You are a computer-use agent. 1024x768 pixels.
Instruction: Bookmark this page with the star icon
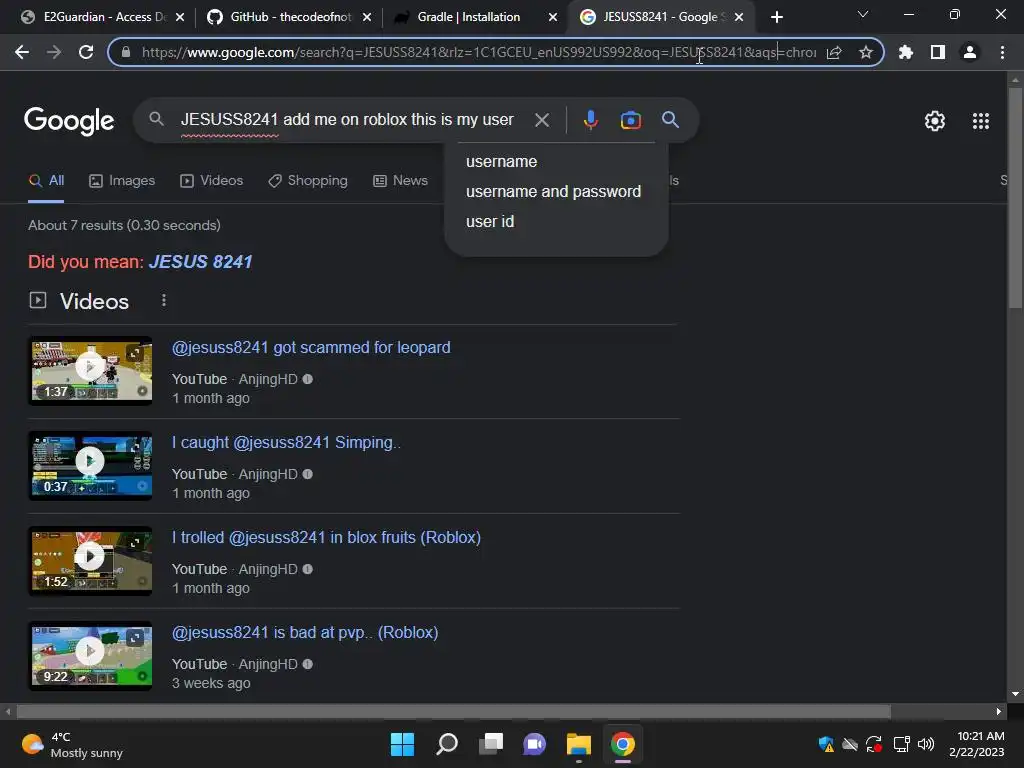(x=865, y=52)
